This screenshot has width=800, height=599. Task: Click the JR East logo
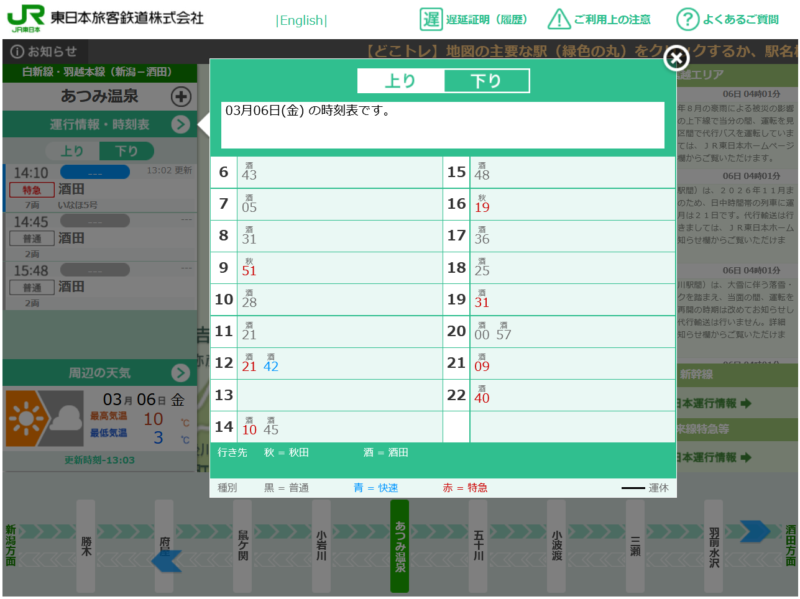(26, 19)
